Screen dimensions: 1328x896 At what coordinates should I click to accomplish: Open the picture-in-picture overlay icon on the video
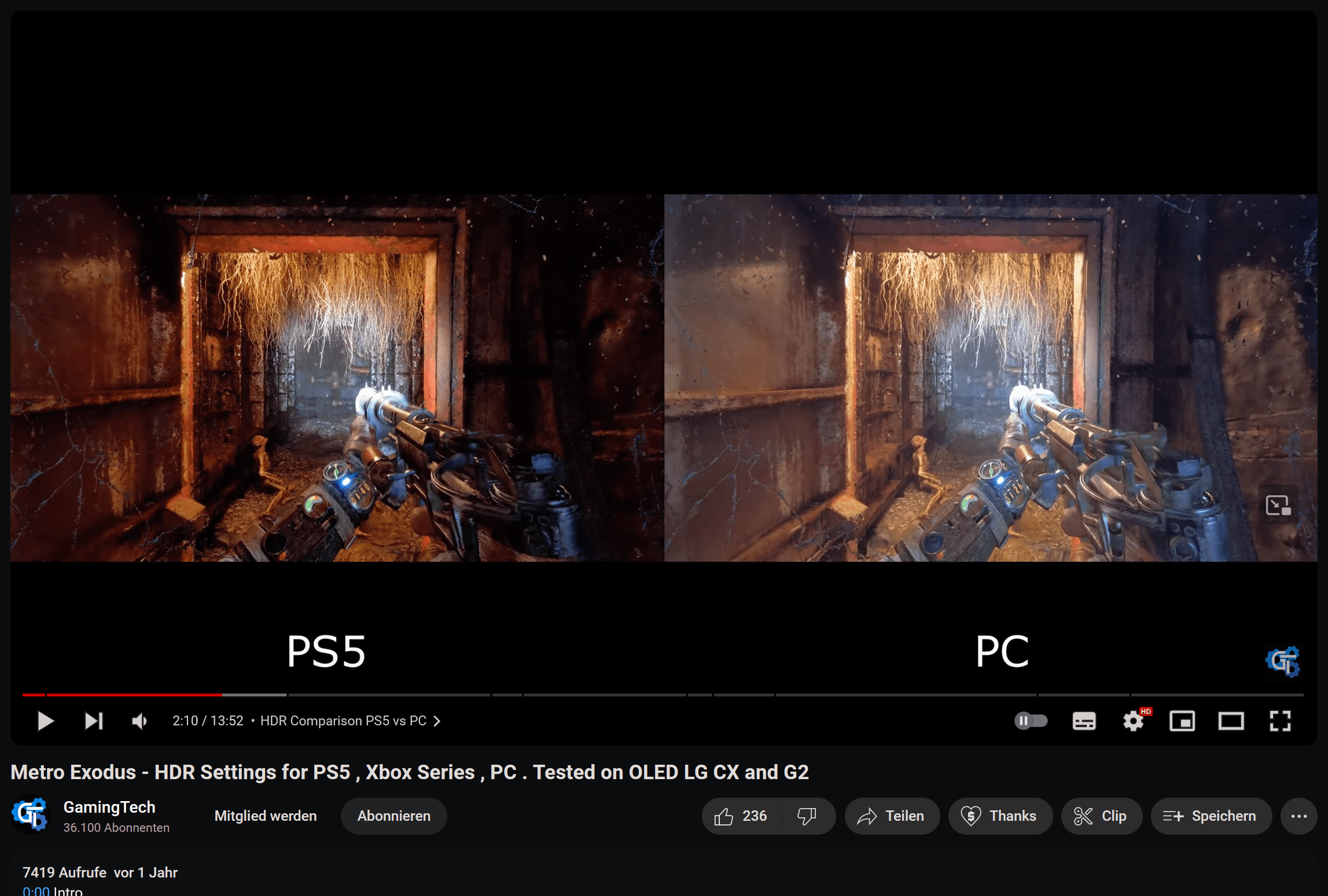tap(1278, 505)
